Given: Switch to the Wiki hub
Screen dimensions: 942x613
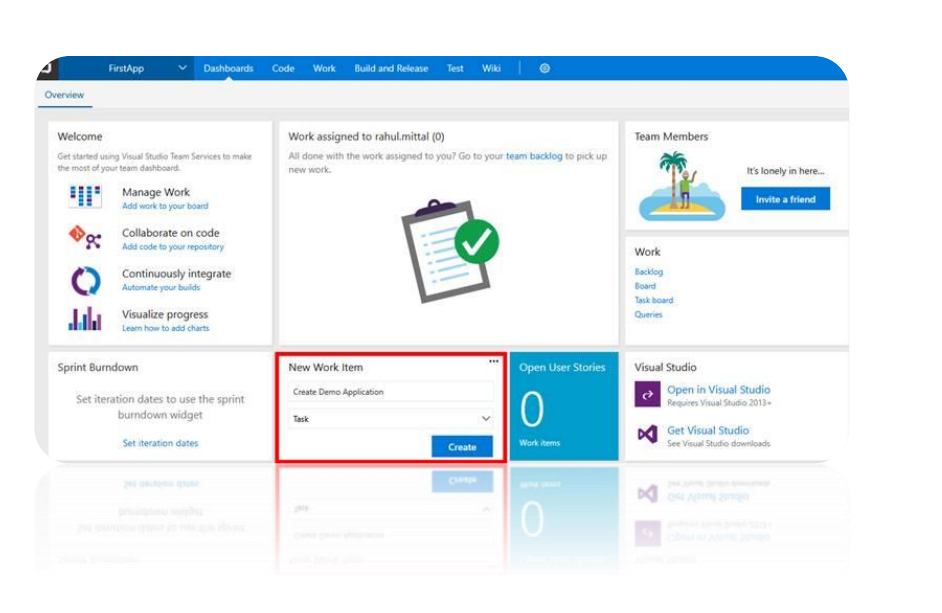Looking at the screenshot, I should tap(491, 68).
